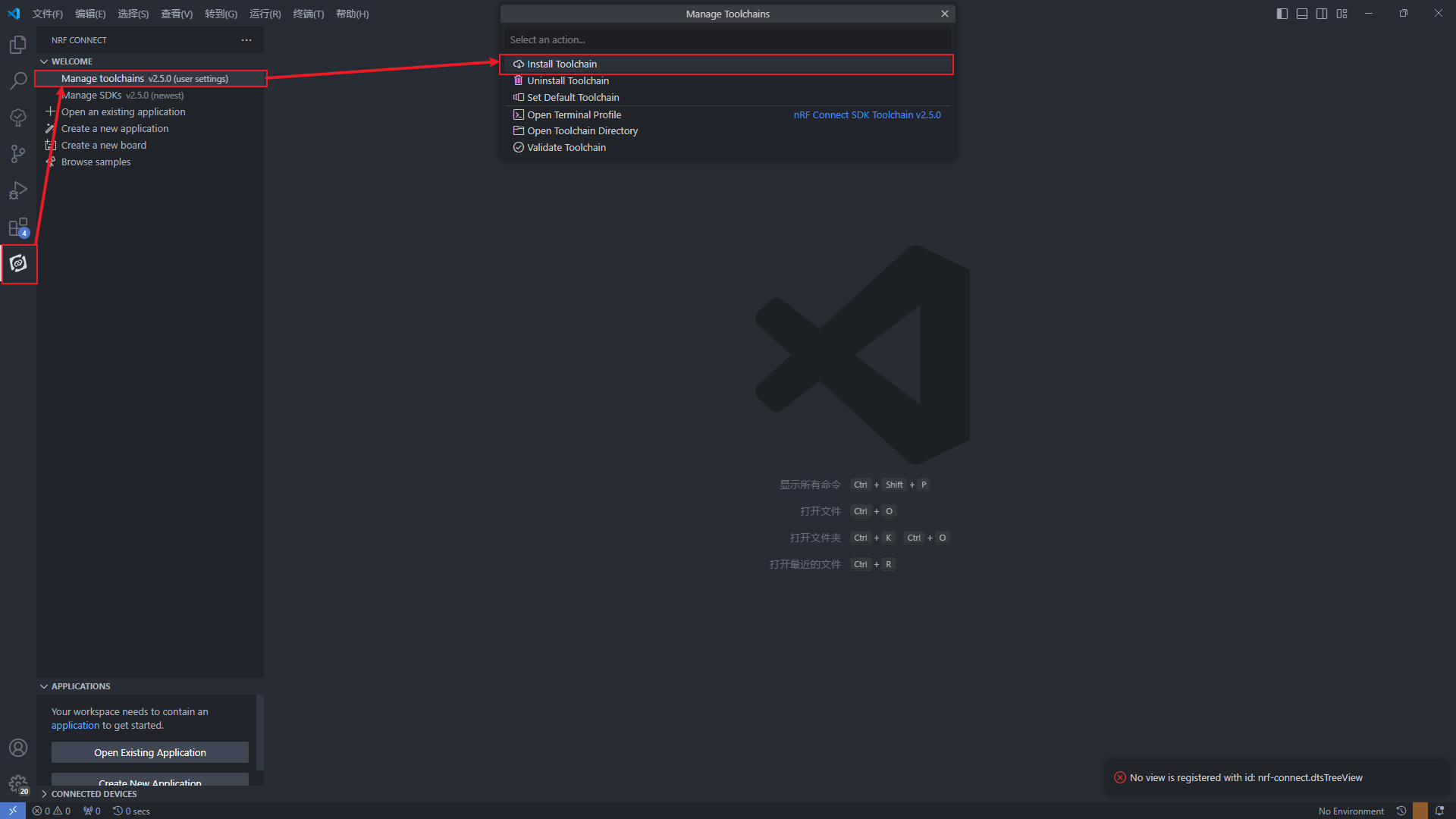Select Install Toolchain from the list
Viewport: 1456px width, 819px height.
tap(562, 64)
